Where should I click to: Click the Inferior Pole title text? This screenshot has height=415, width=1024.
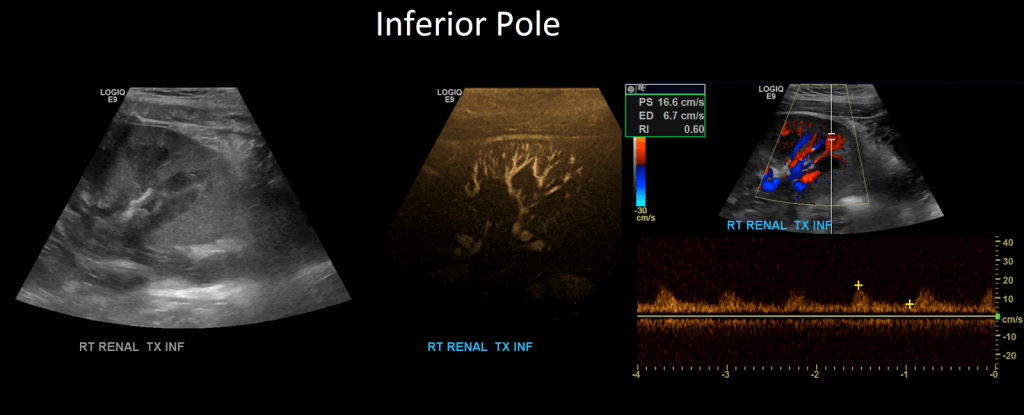pos(467,24)
